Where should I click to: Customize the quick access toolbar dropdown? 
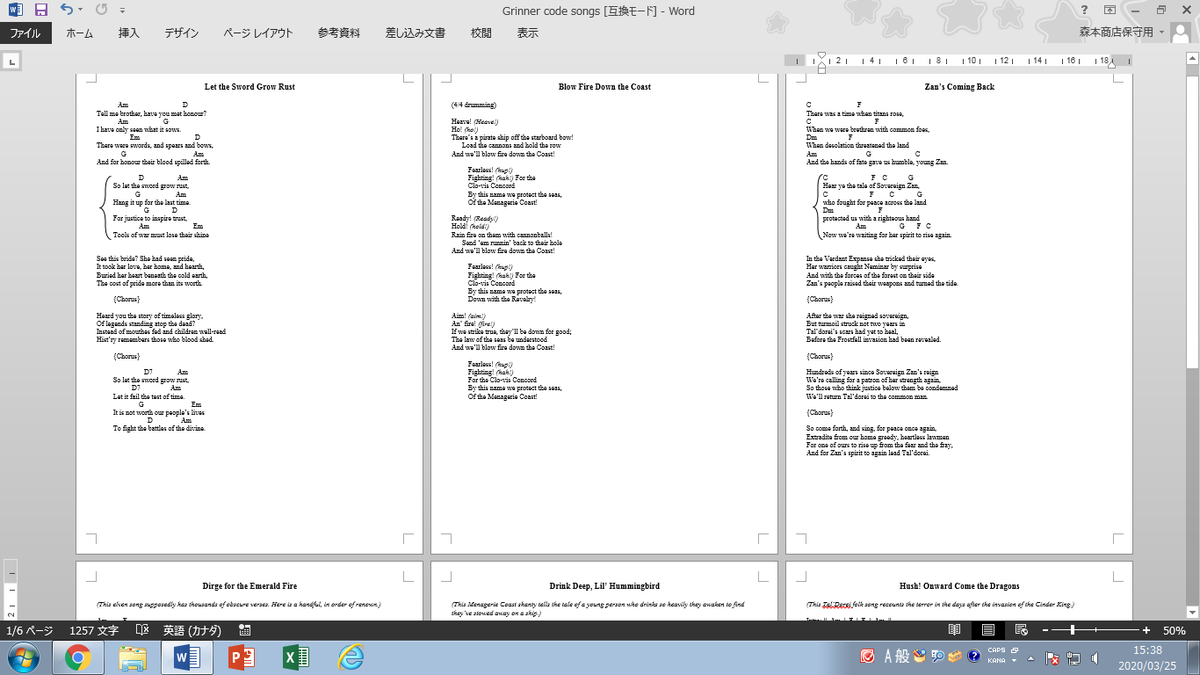click(x=121, y=12)
